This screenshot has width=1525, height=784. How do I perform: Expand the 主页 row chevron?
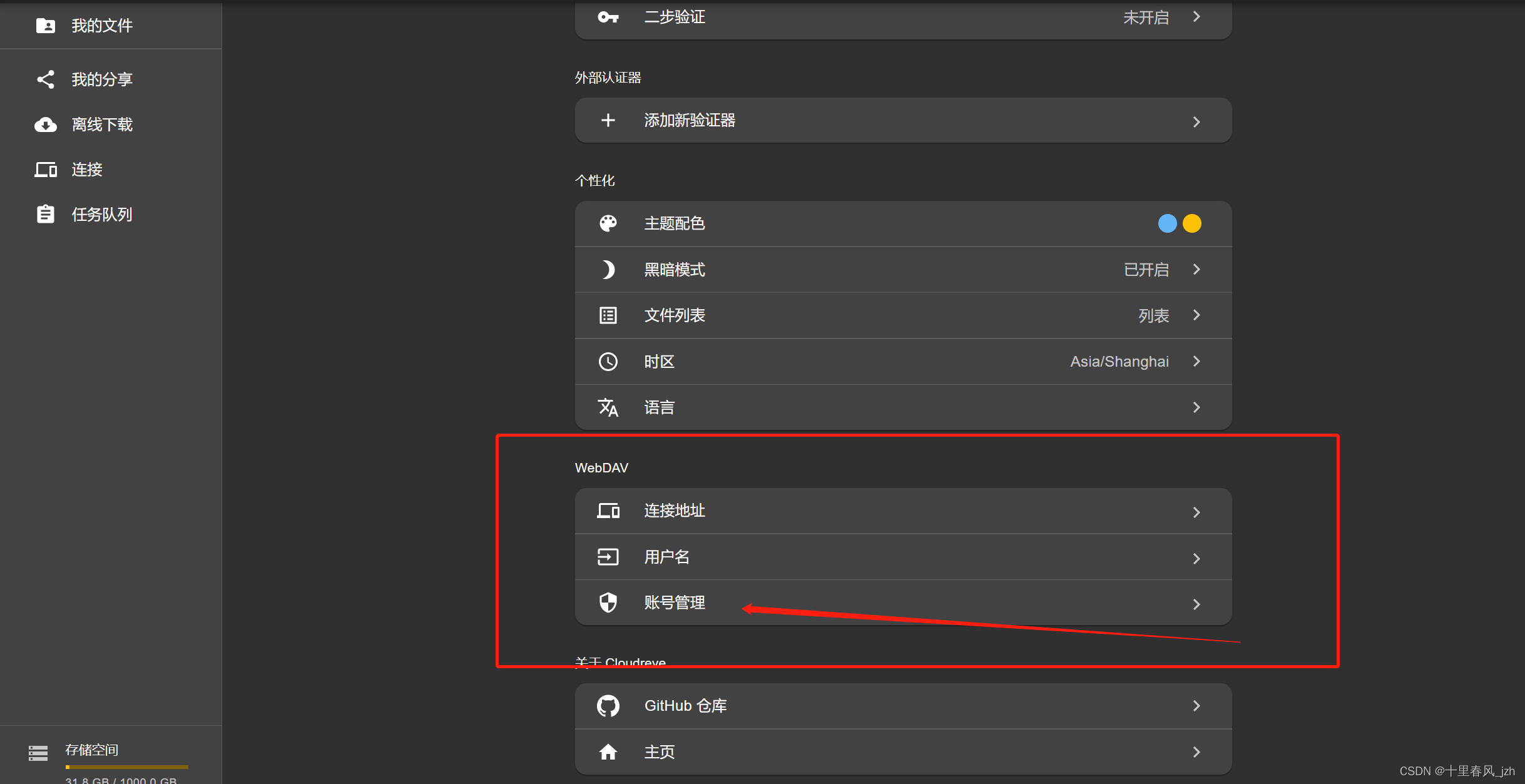pos(1196,752)
